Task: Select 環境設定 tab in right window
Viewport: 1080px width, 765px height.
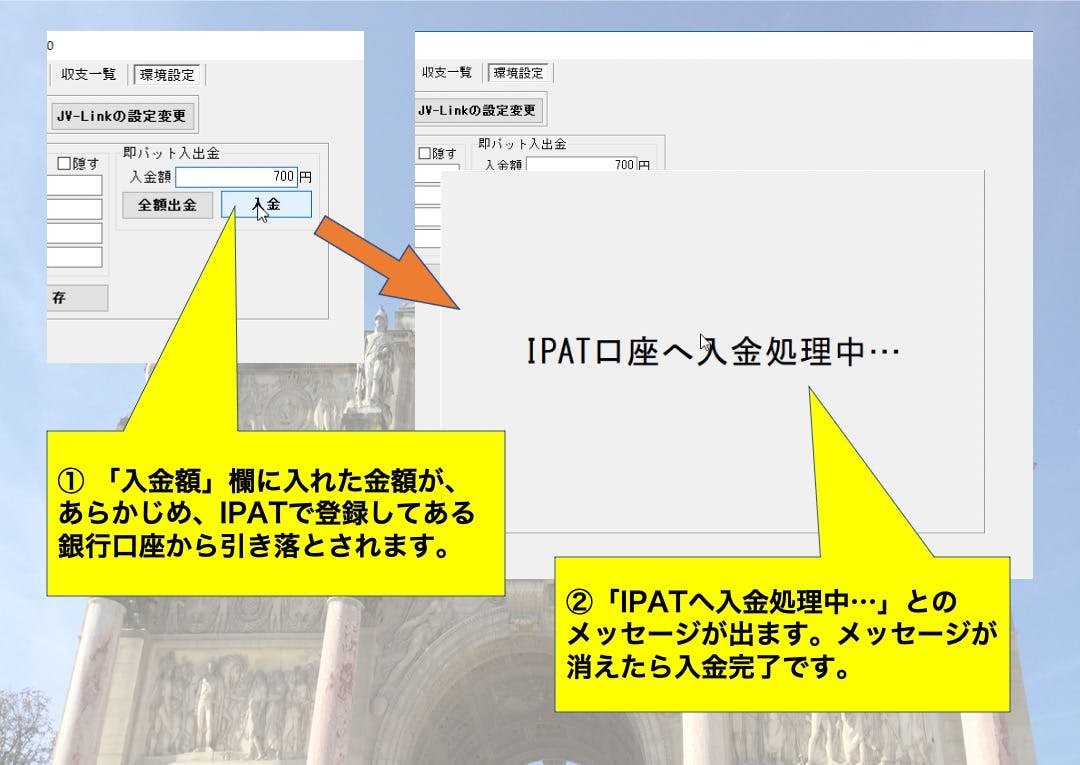Action: click(519, 72)
